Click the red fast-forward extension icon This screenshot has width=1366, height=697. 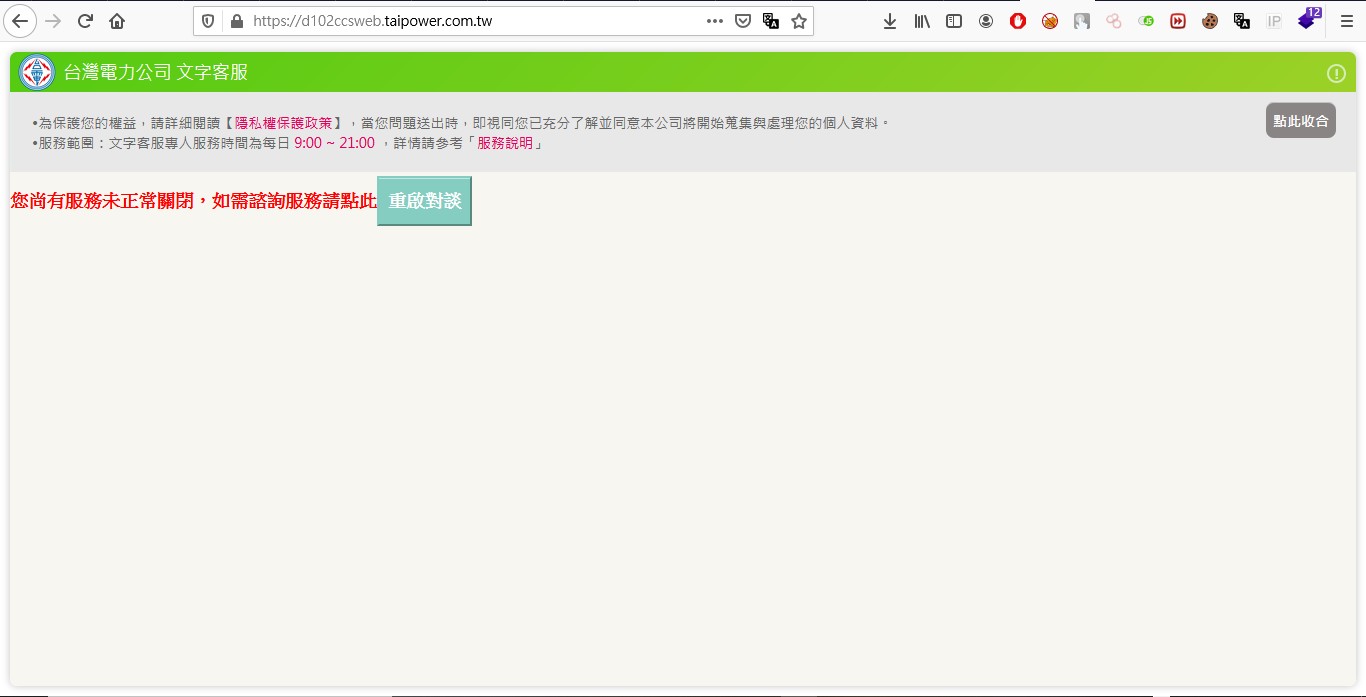(1178, 21)
